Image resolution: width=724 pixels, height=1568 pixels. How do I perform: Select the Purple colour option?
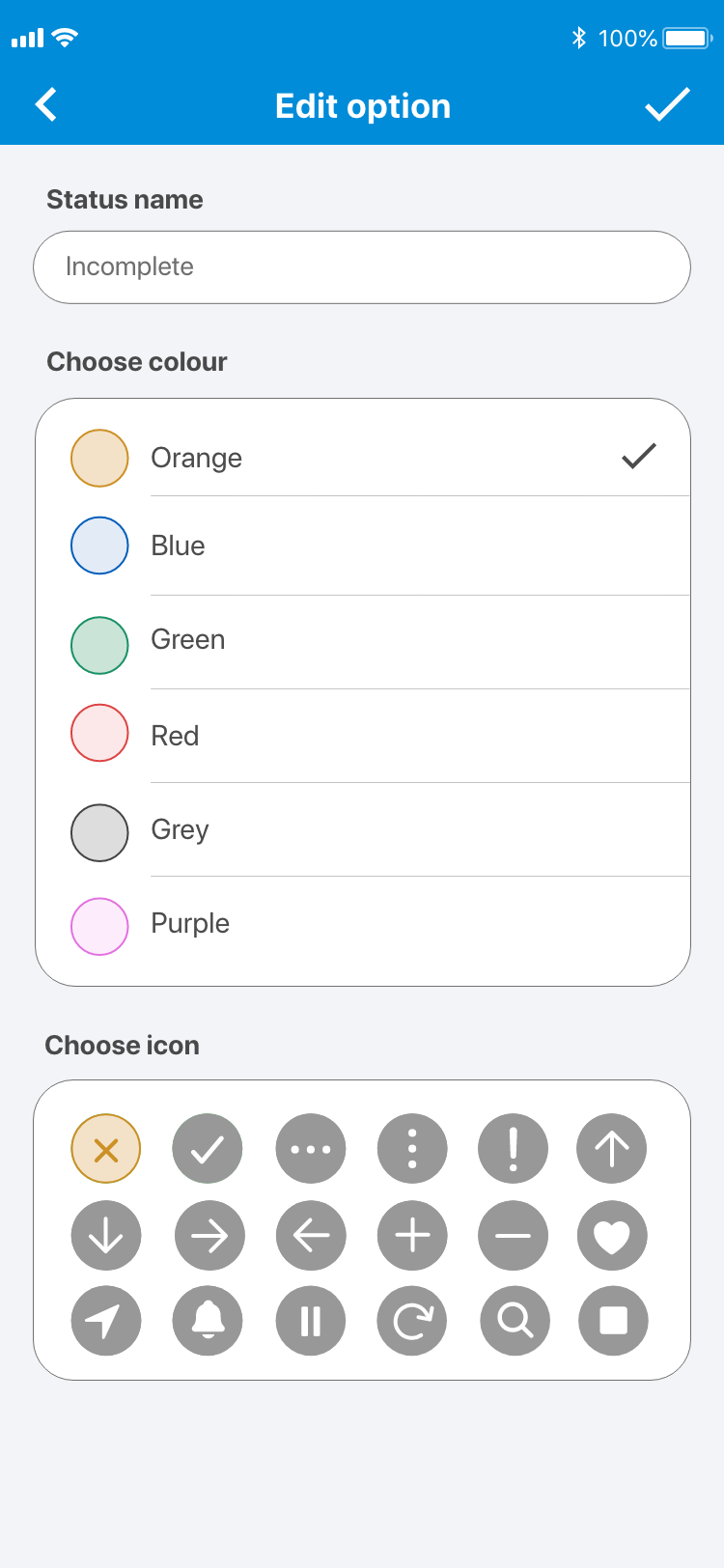190,924
